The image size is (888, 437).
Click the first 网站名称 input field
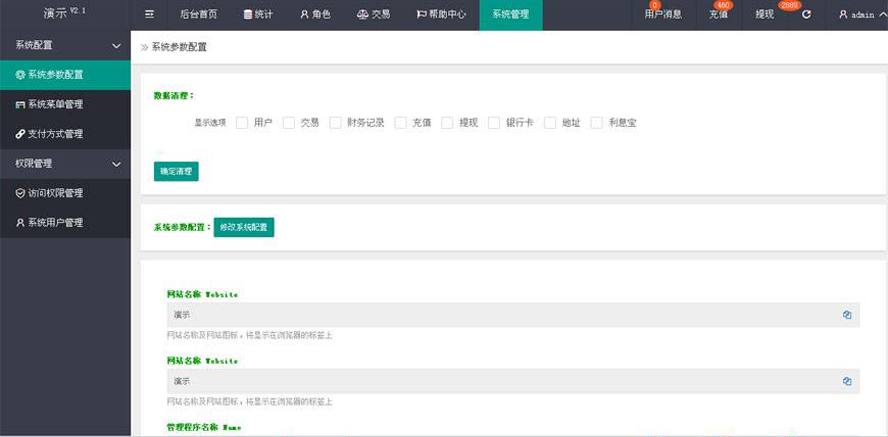pos(513,315)
